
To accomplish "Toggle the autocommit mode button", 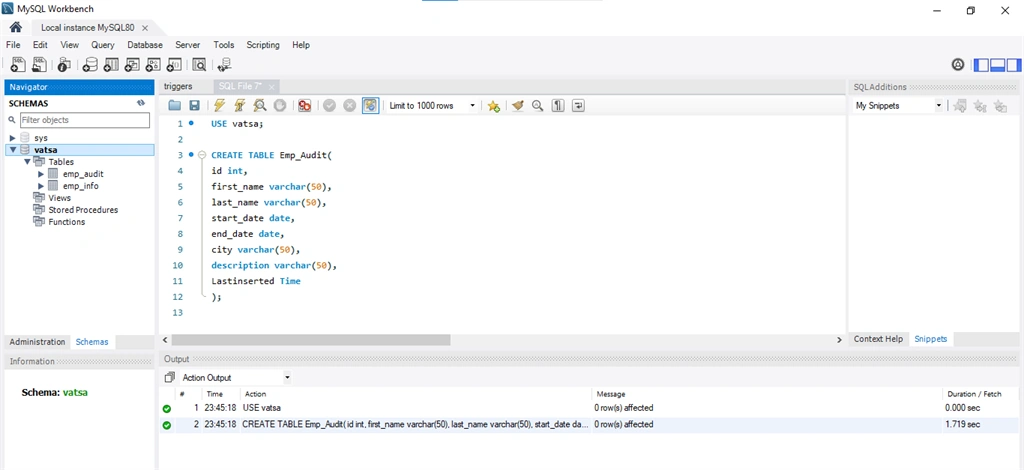I will coord(370,106).
